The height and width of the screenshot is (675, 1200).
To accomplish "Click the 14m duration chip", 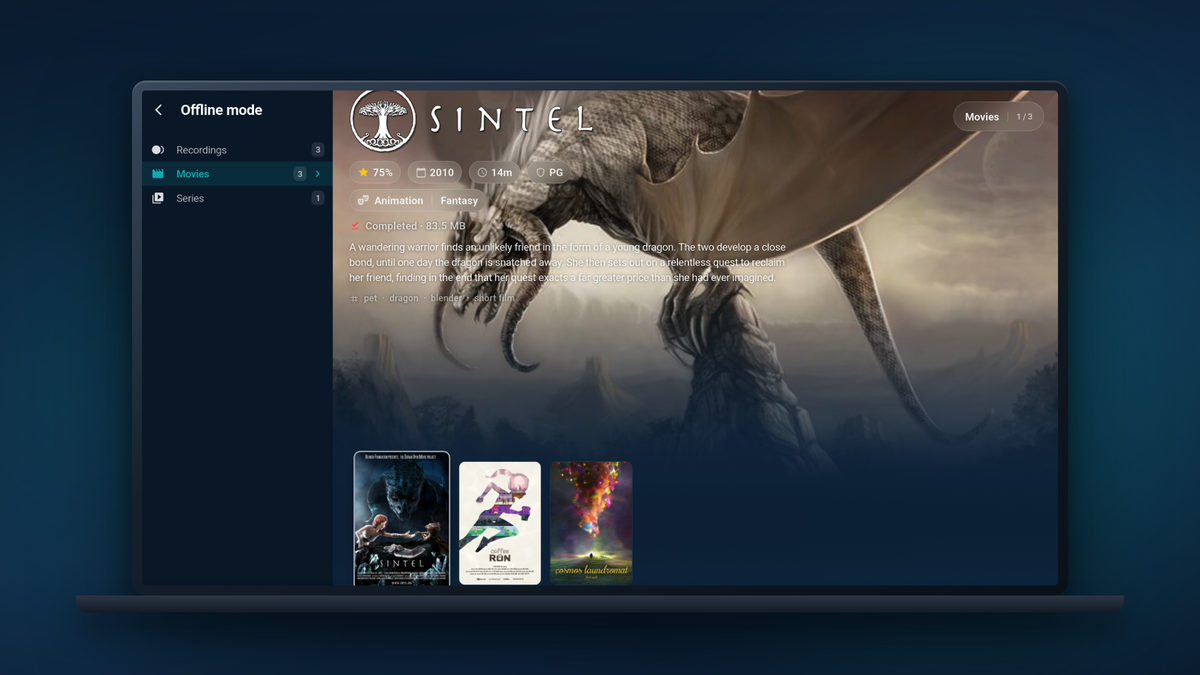I will 495,172.
